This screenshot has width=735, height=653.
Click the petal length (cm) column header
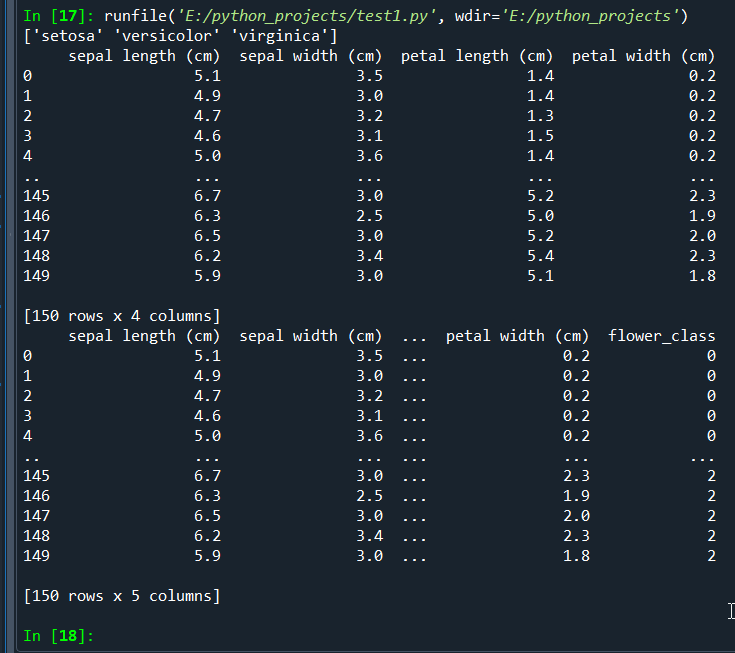pos(477,56)
